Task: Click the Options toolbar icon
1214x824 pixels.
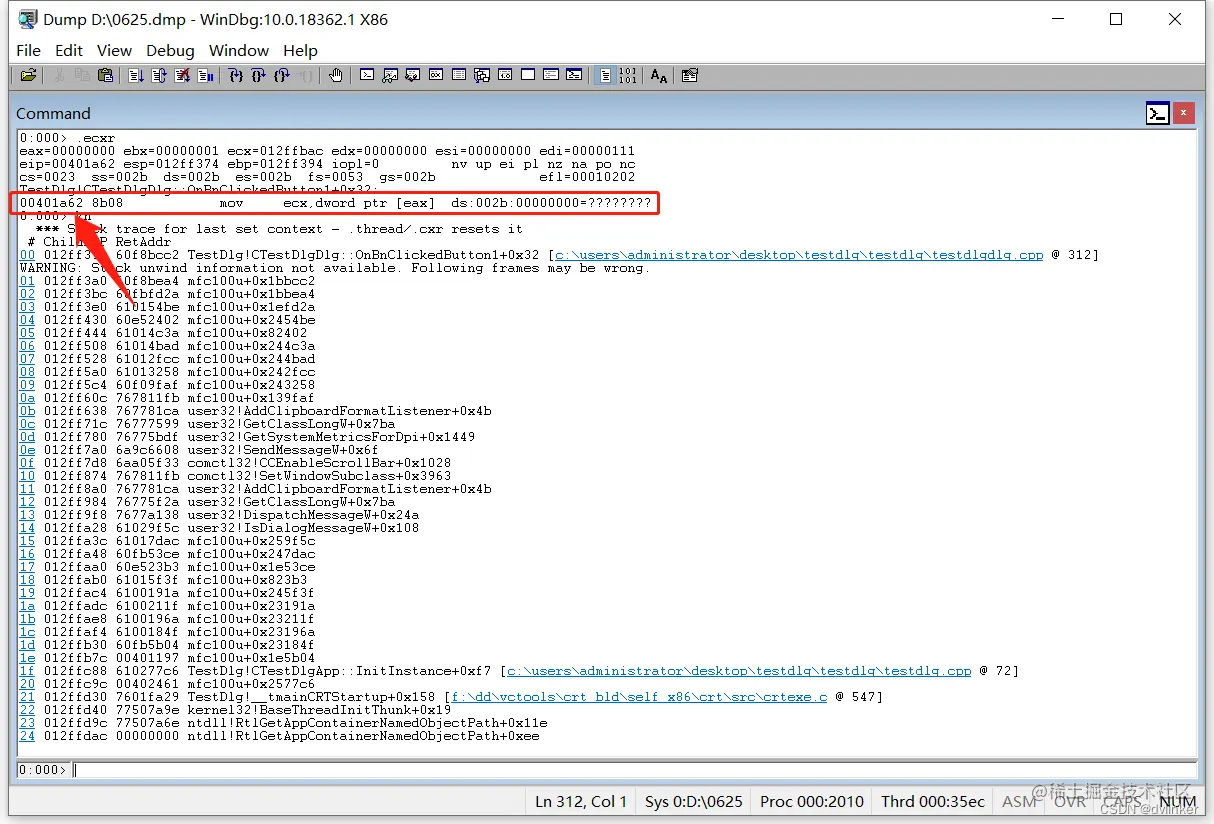Action: [x=689, y=75]
